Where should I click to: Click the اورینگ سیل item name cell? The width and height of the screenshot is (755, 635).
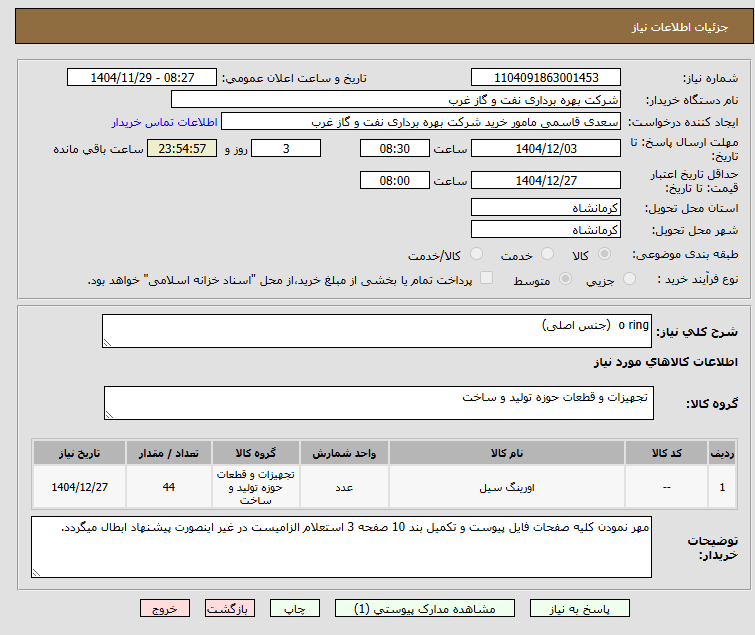(x=507, y=487)
